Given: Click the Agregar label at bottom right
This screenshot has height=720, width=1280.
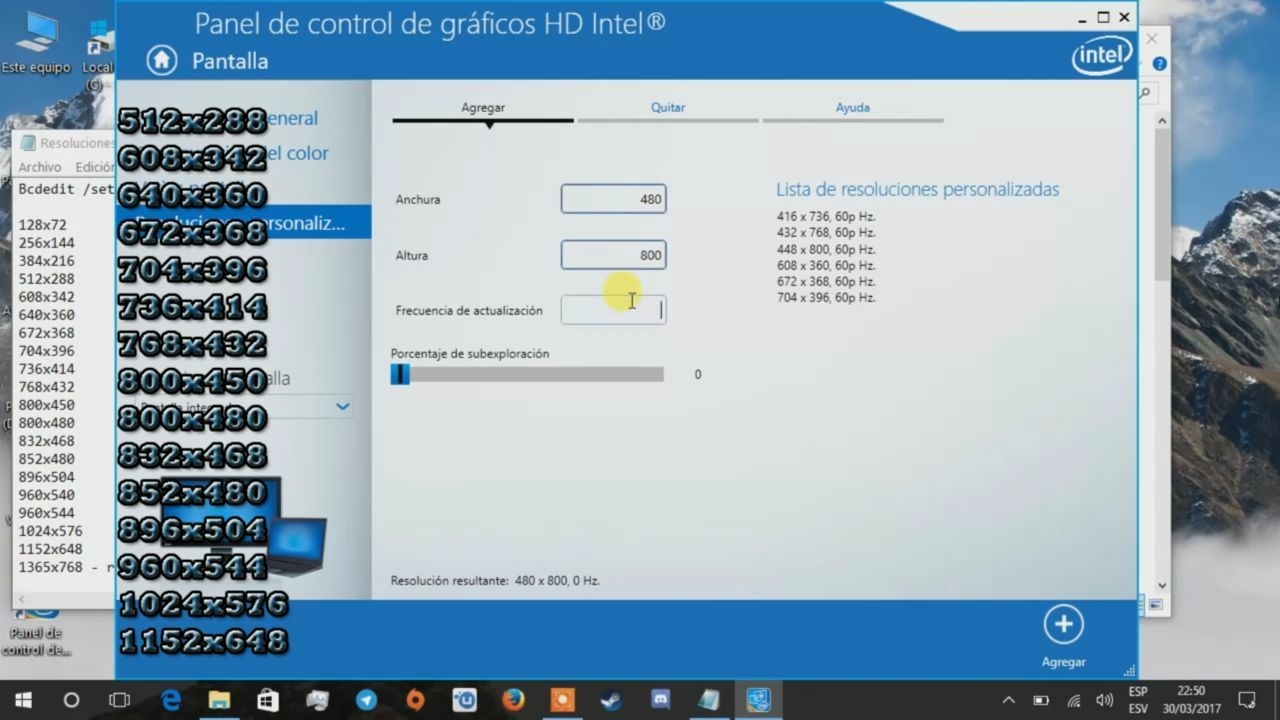Looking at the screenshot, I should coord(1063,662).
